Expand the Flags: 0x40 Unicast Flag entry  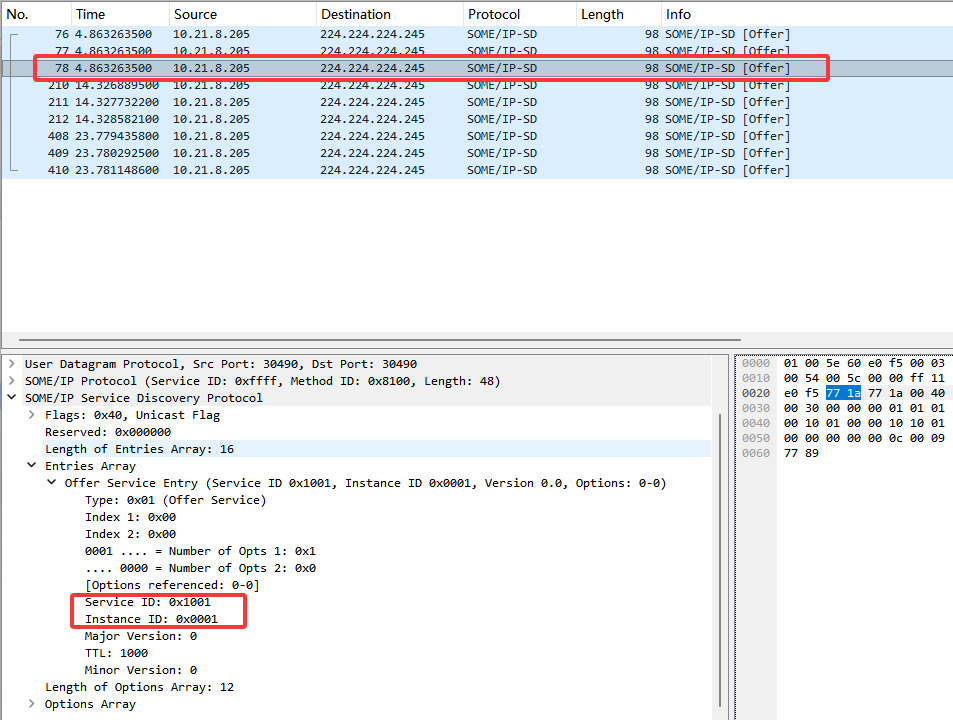click(32, 415)
